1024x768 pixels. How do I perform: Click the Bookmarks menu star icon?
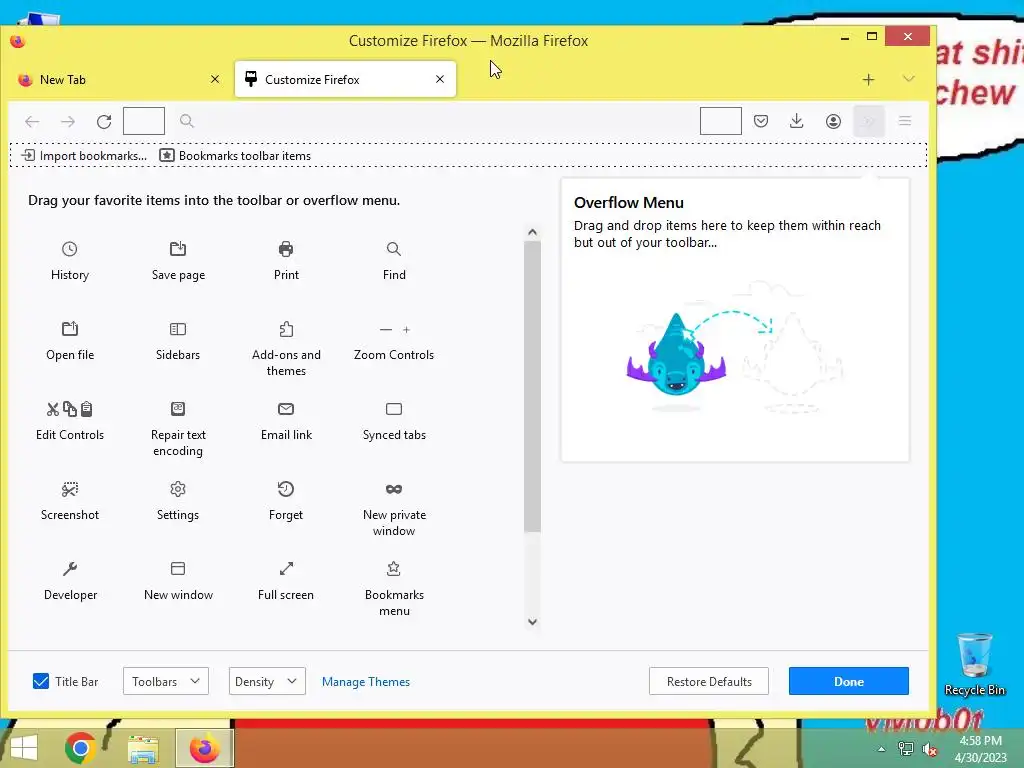click(x=394, y=569)
